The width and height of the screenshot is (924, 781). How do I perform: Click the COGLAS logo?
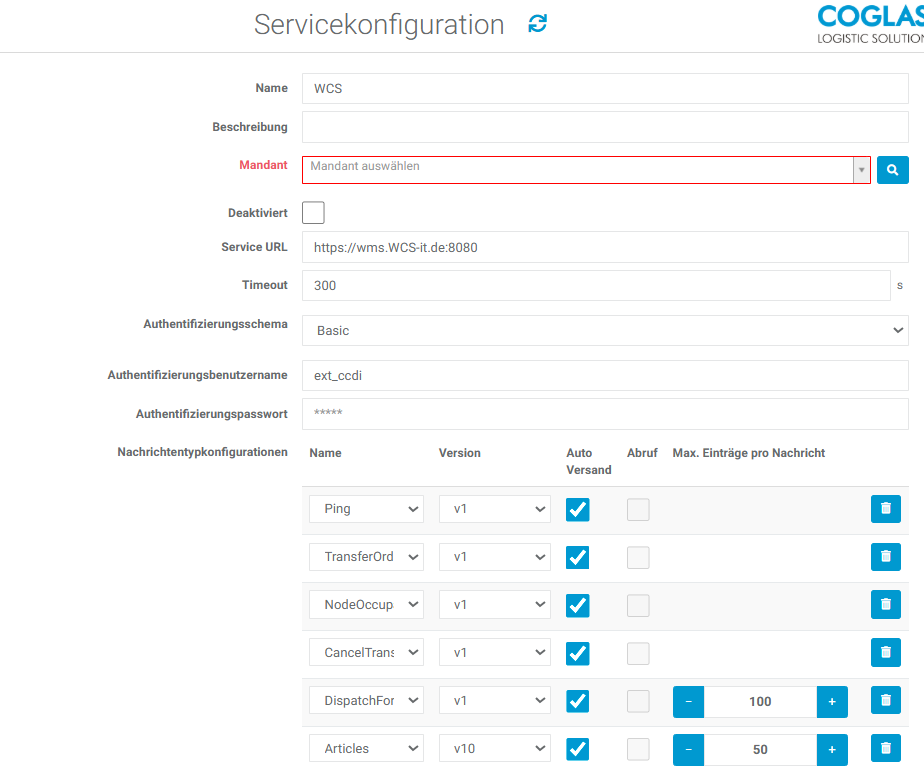pos(870,25)
